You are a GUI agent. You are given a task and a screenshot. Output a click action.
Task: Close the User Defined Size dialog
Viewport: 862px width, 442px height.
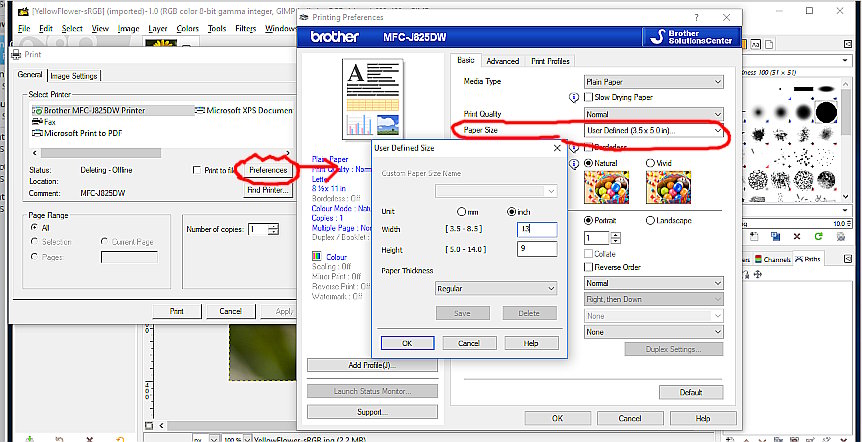coord(556,148)
